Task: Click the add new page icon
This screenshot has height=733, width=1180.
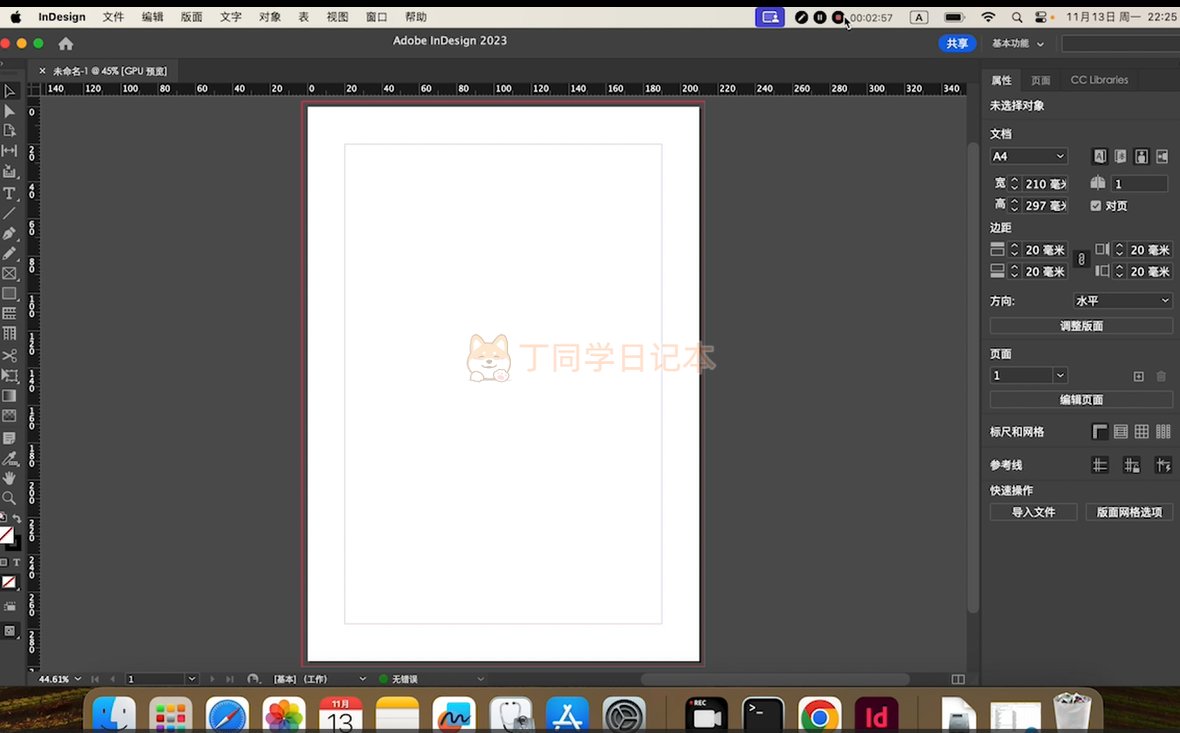Action: [x=1138, y=376]
